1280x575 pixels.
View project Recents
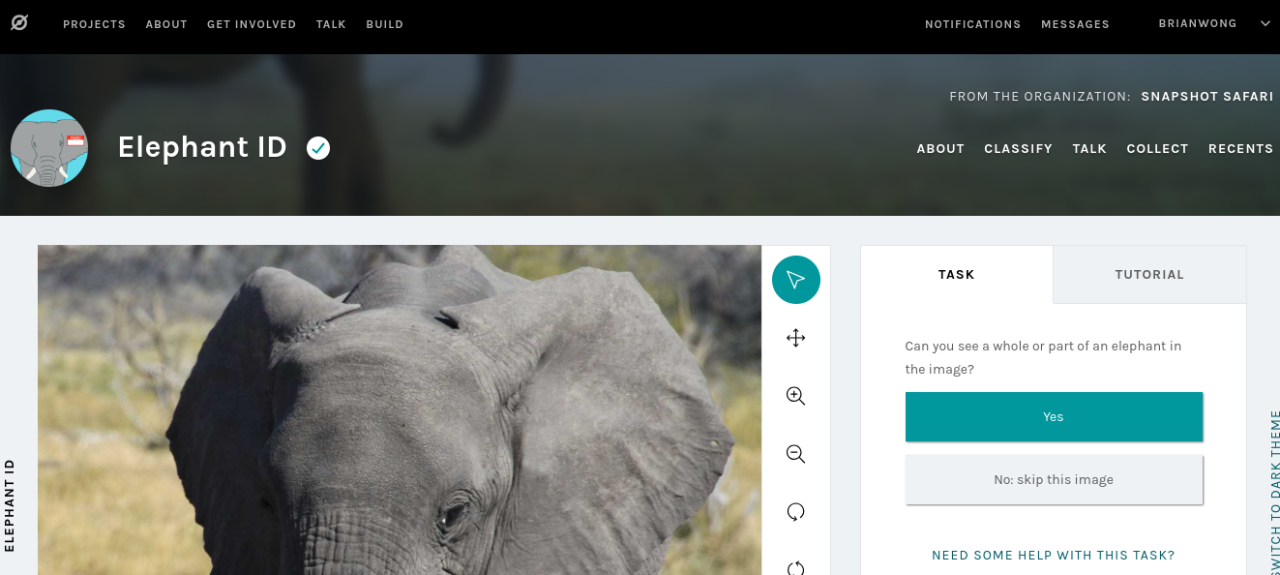pos(1241,149)
